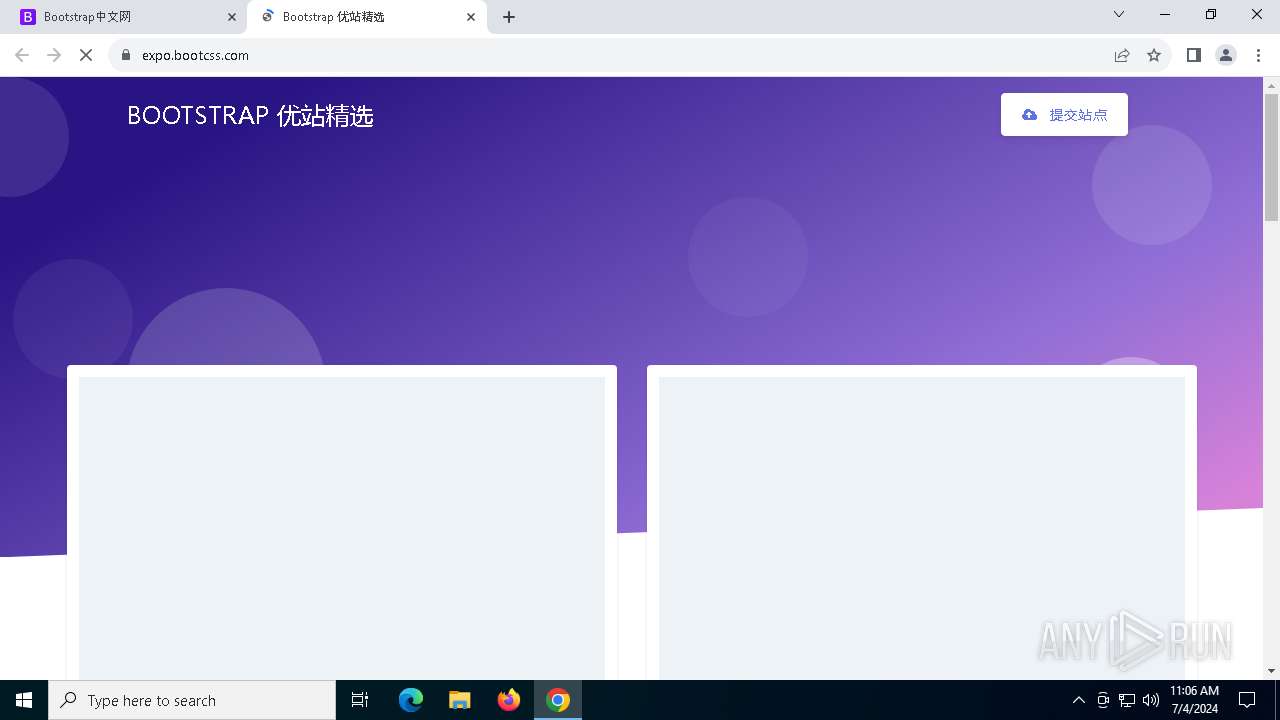The width and height of the screenshot is (1280, 720).
Task: Click the second site preview card
Action: pyautogui.click(x=922, y=523)
